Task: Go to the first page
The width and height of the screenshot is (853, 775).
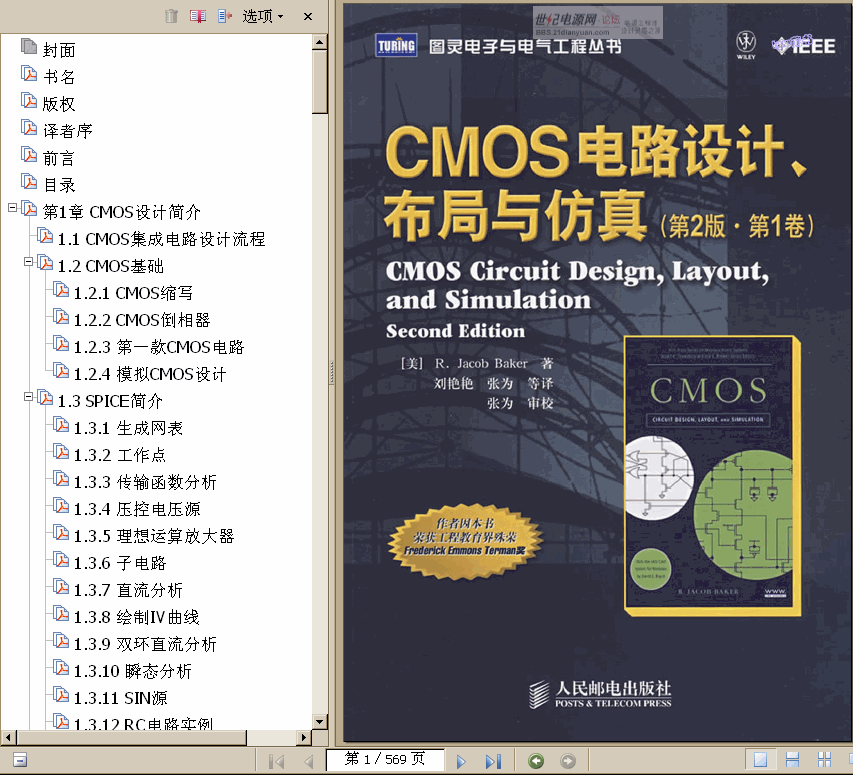Action: click(x=276, y=761)
